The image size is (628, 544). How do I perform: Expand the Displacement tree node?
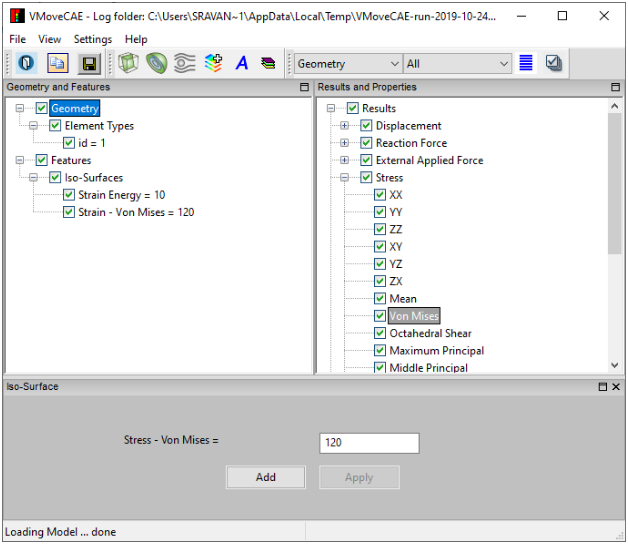click(x=345, y=126)
